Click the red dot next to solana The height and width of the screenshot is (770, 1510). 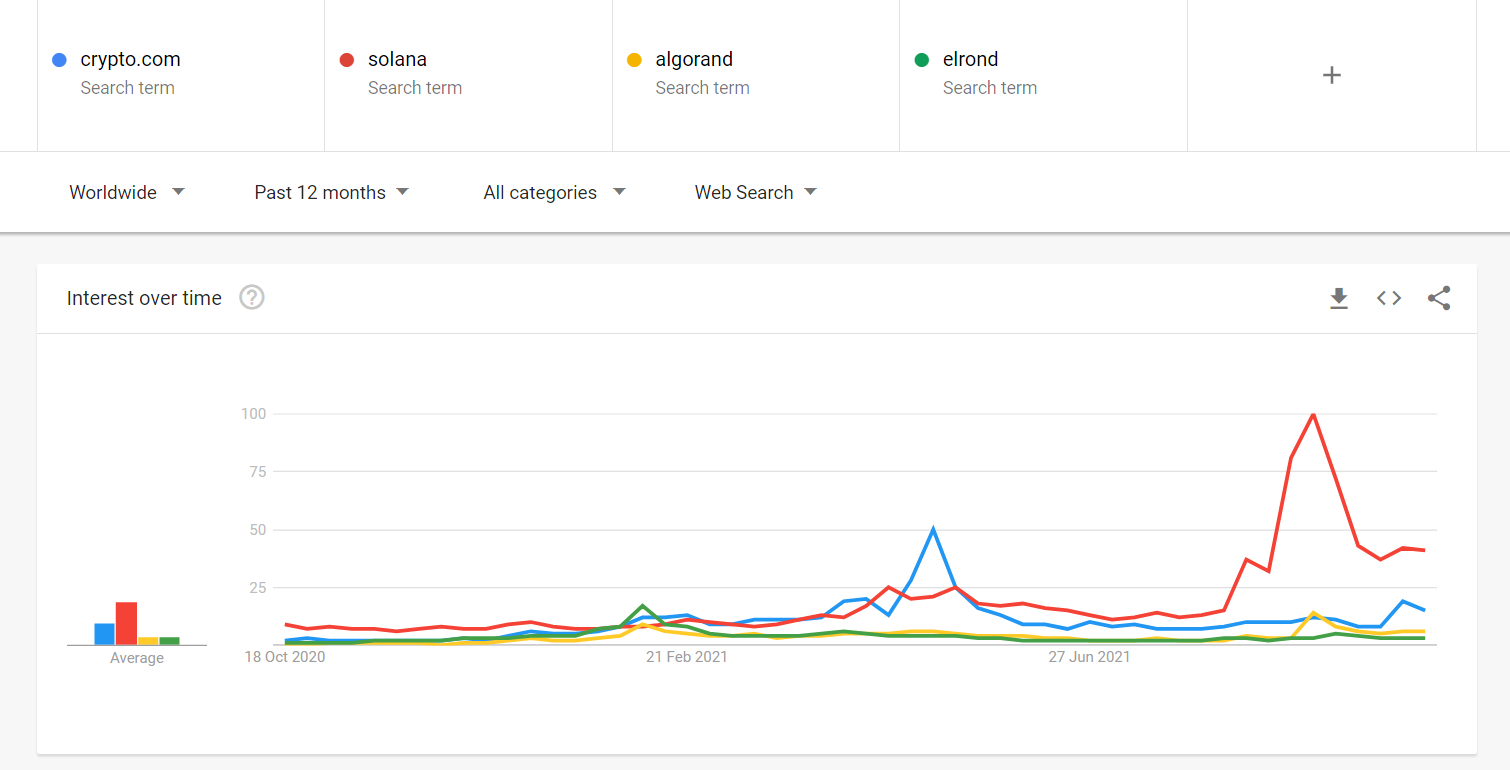347,60
